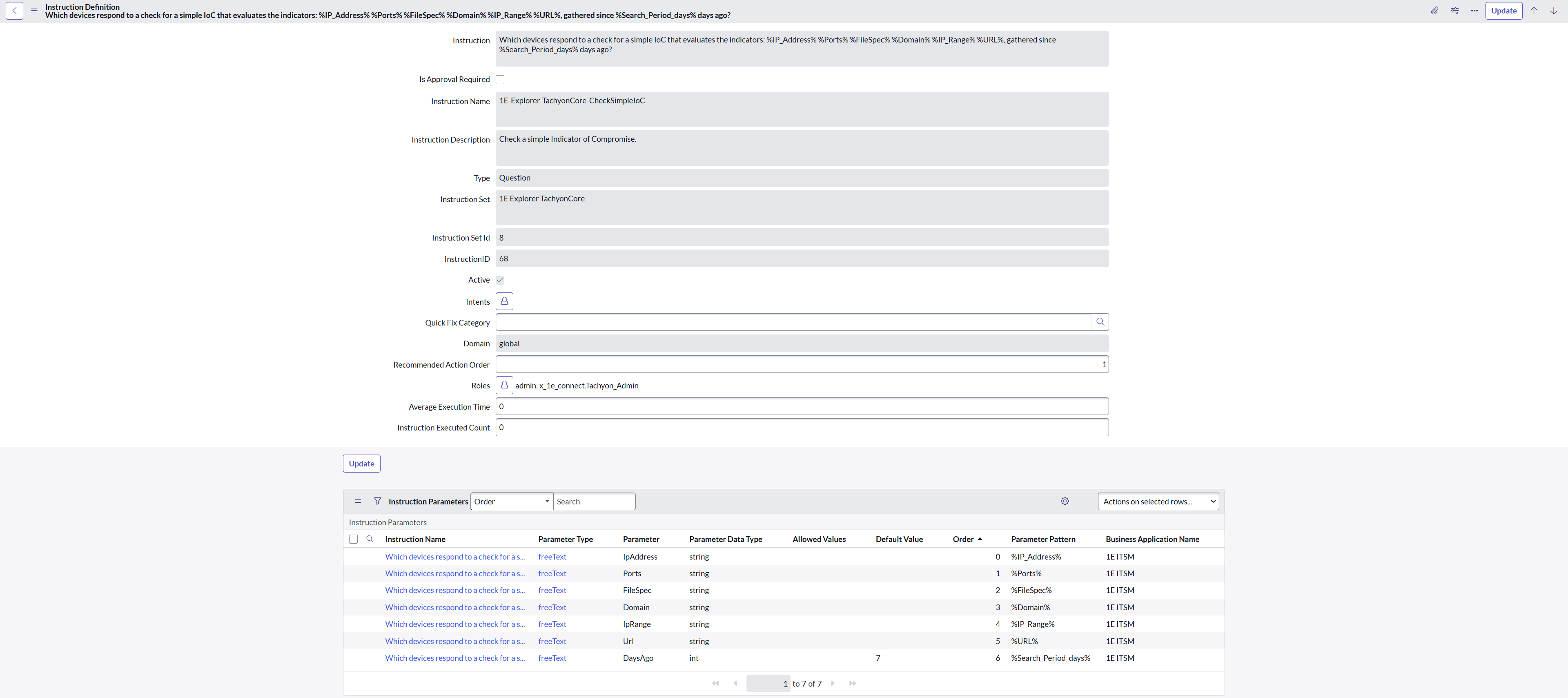Unlock the Roles field
Viewport: 1568px width, 698px height.
[x=504, y=385]
